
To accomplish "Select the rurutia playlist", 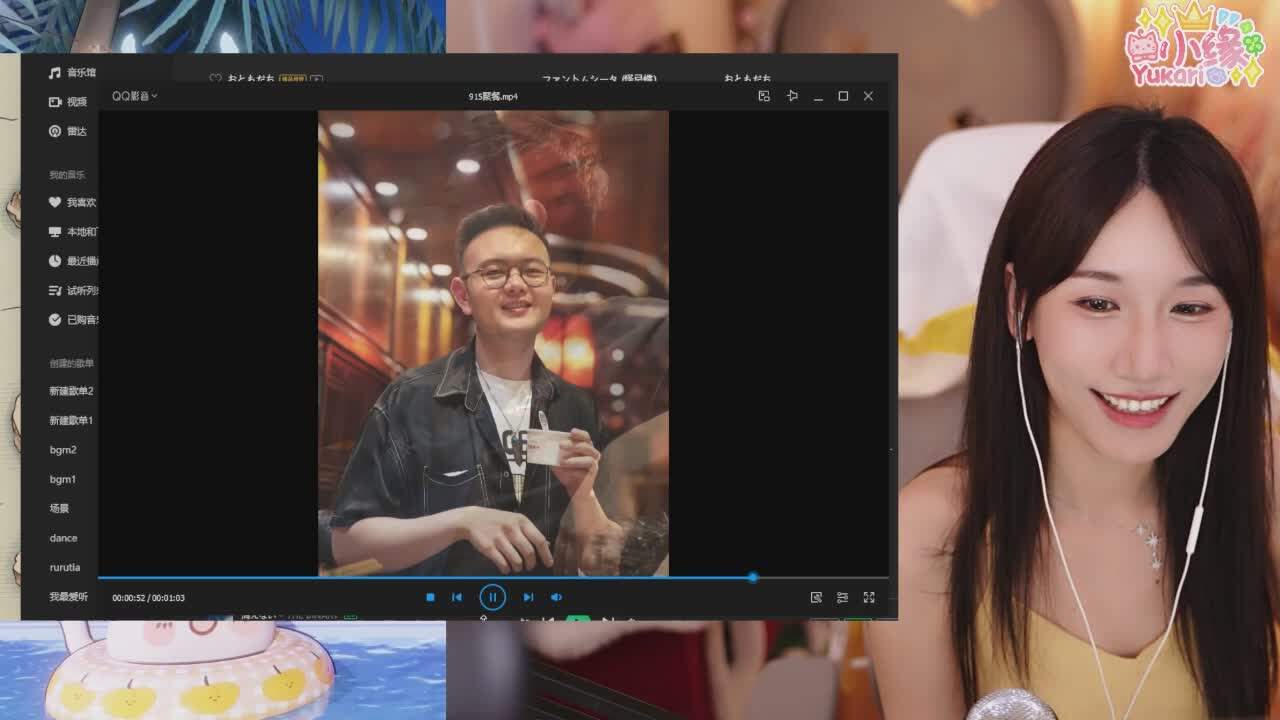I will click(65, 567).
